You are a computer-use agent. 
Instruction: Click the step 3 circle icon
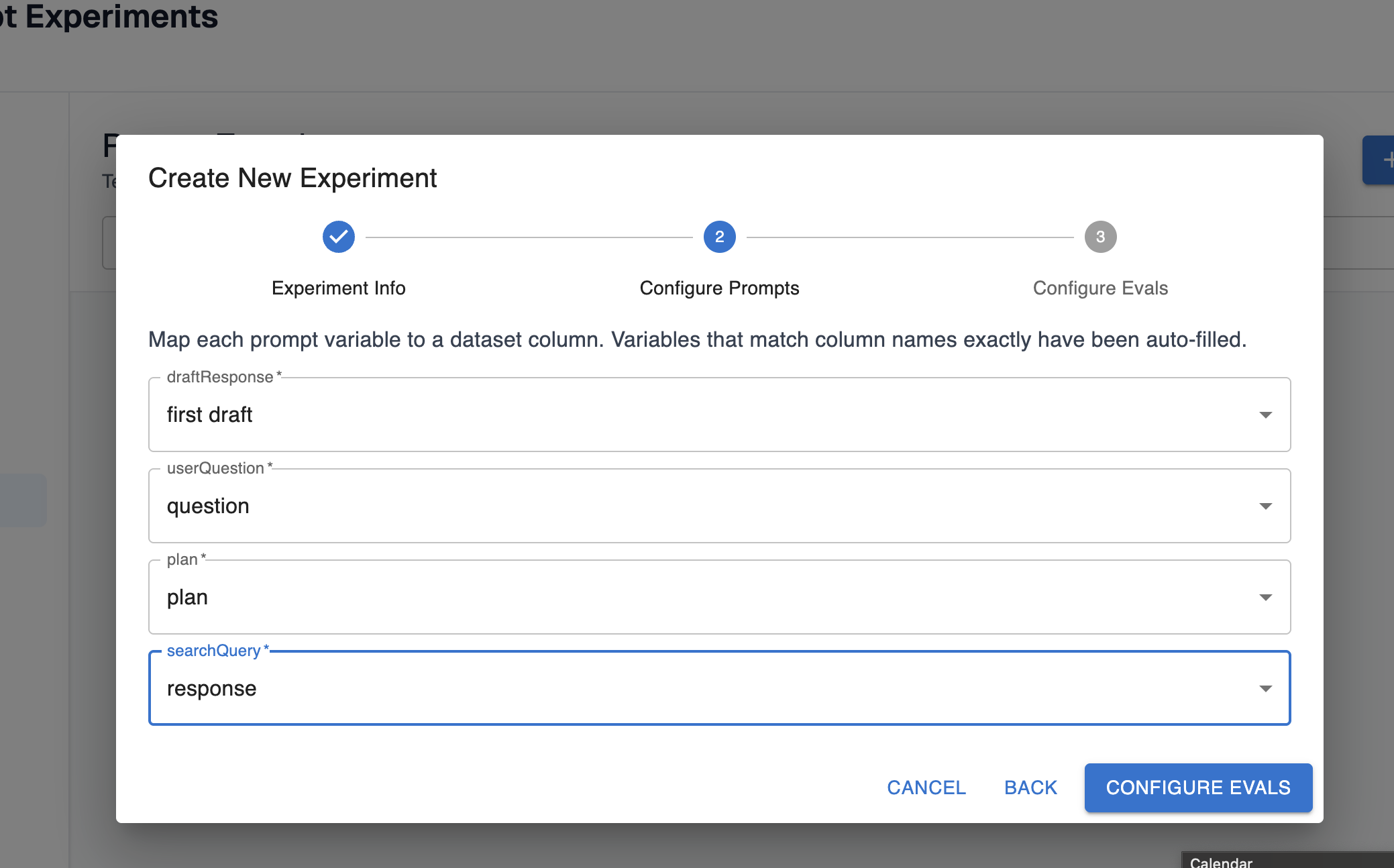tap(1100, 237)
